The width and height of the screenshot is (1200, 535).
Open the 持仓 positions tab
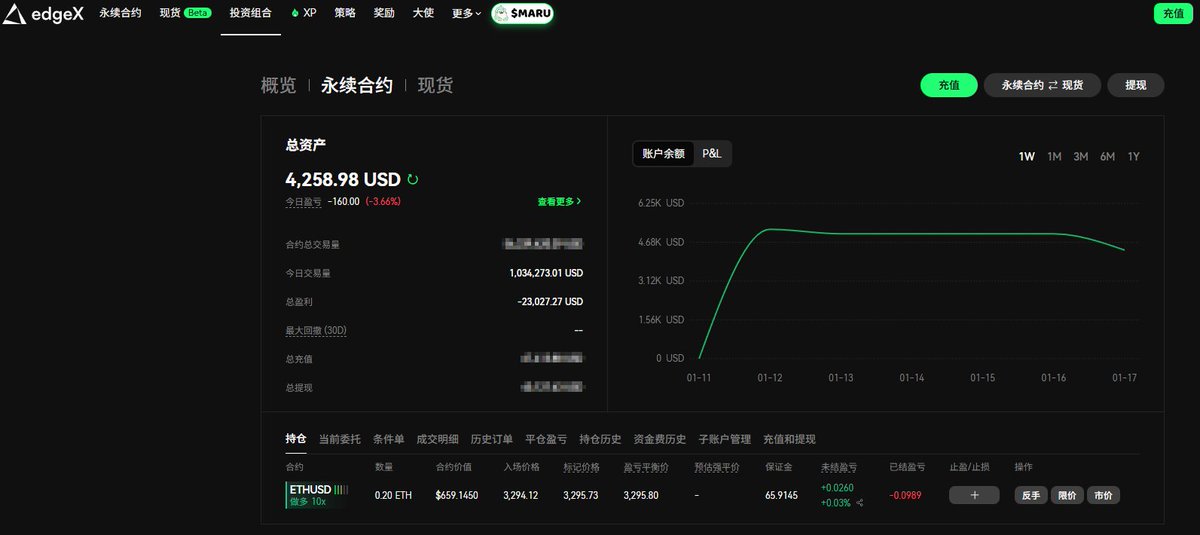[296, 439]
